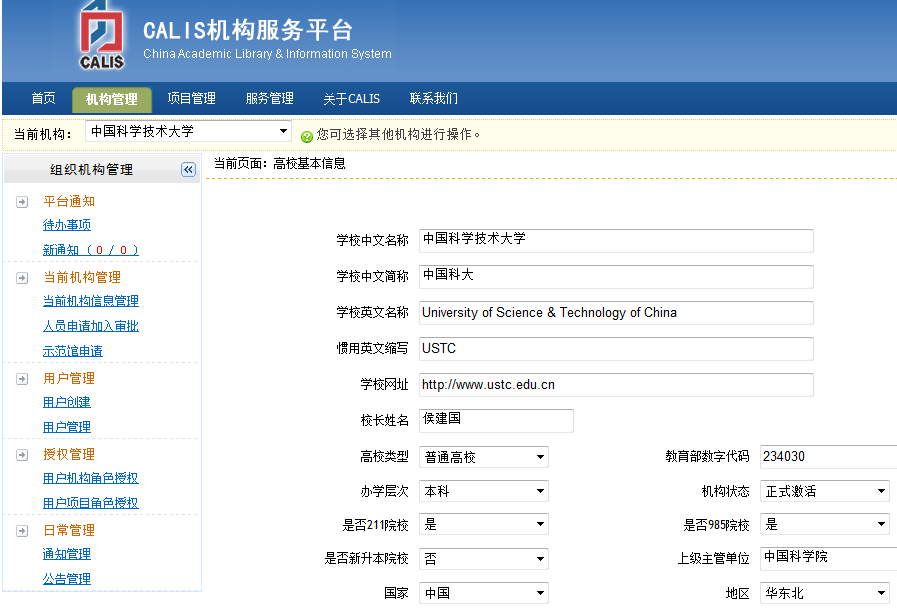The height and width of the screenshot is (613, 897).
Task: Open the 机构状态 dropdown
Action: (x=825, y=491)
